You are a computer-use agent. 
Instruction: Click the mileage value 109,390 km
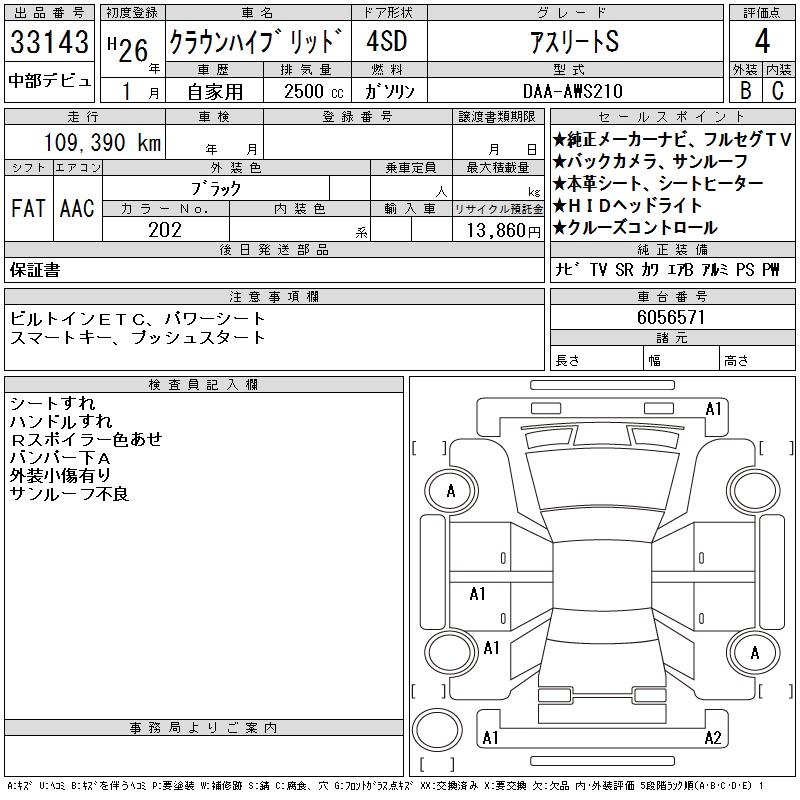point(101,143)
